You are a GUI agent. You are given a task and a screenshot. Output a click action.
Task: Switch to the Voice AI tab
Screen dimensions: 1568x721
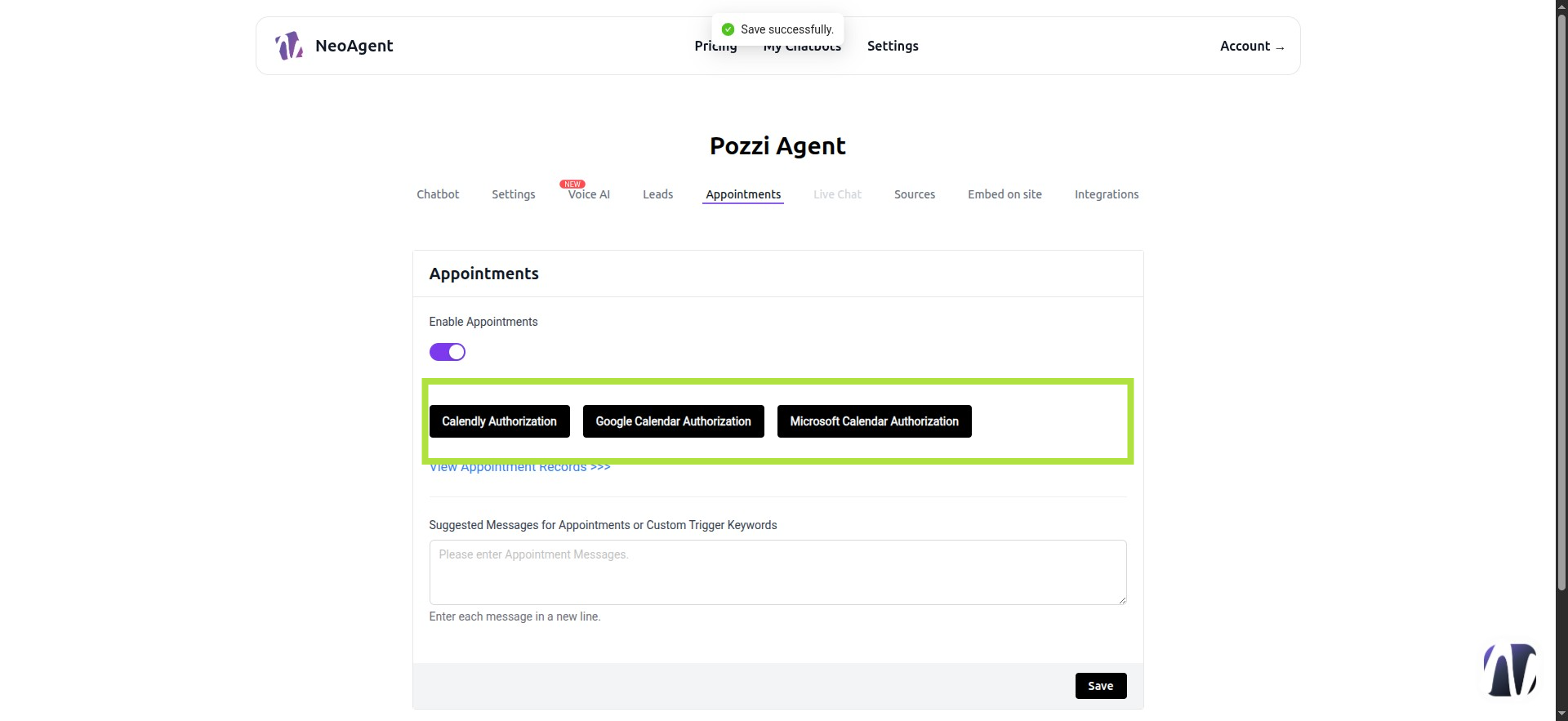589,194
